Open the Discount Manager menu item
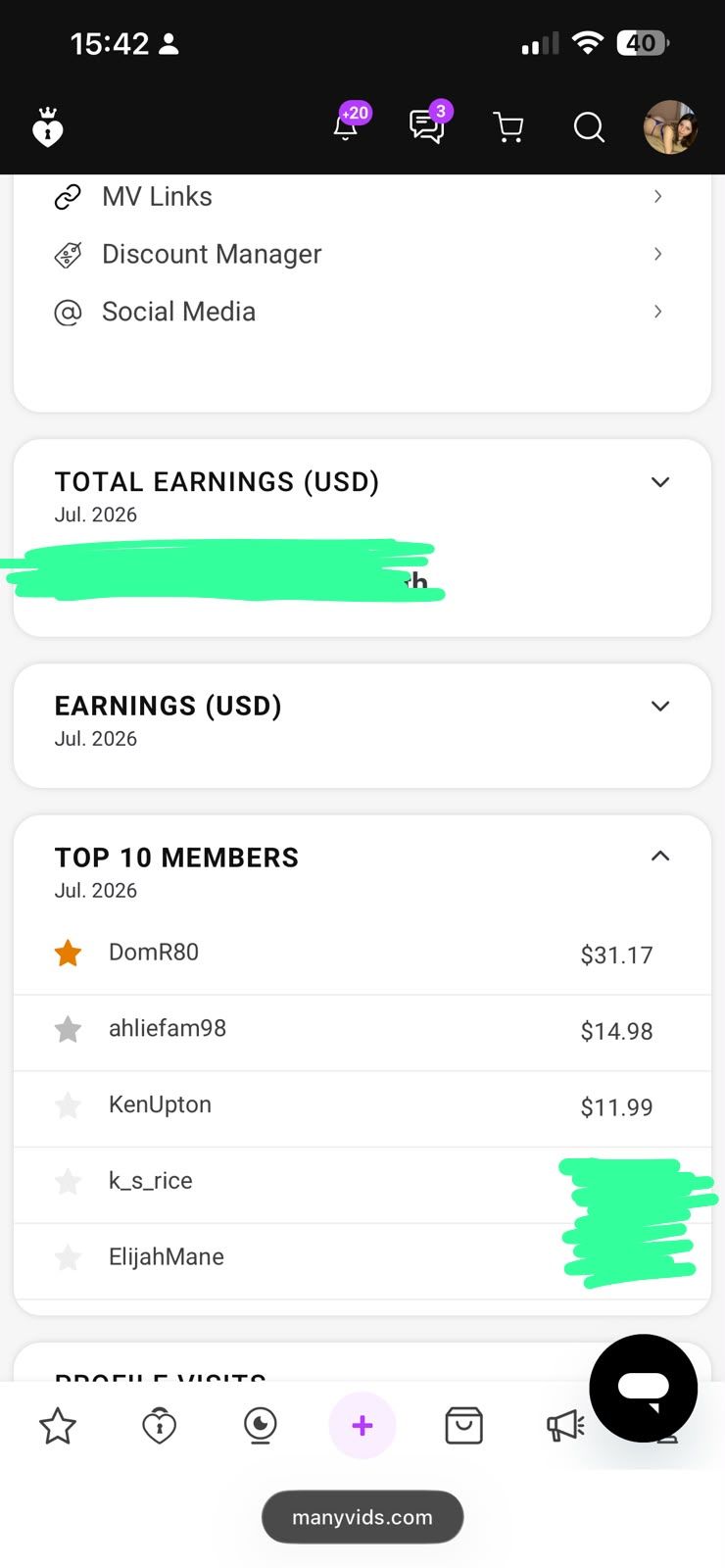The height and width of the screenshot is (1568, 725). [362, 255]
